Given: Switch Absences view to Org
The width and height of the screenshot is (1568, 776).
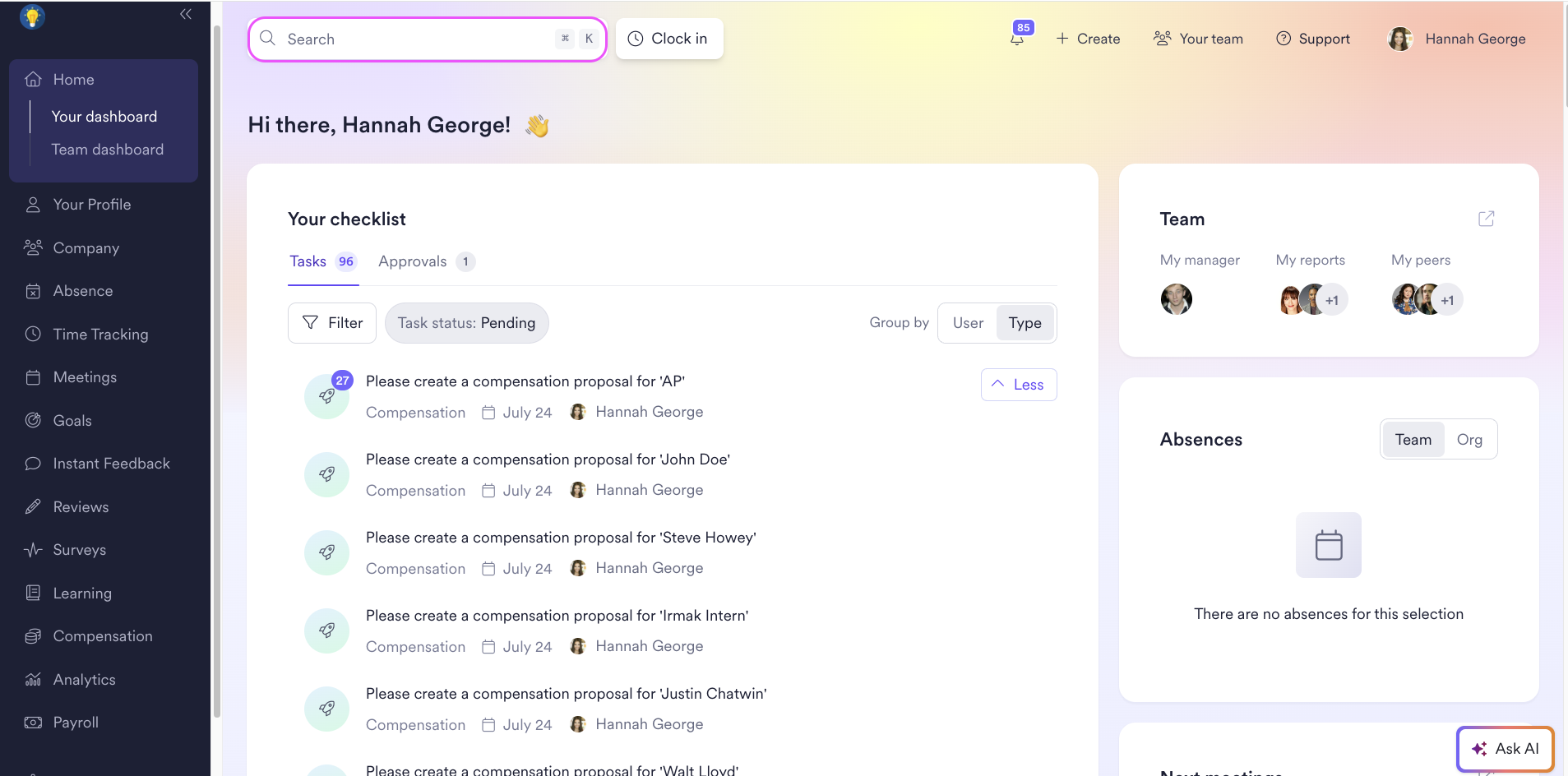Looking at the screenshot, I should 1469,440.
